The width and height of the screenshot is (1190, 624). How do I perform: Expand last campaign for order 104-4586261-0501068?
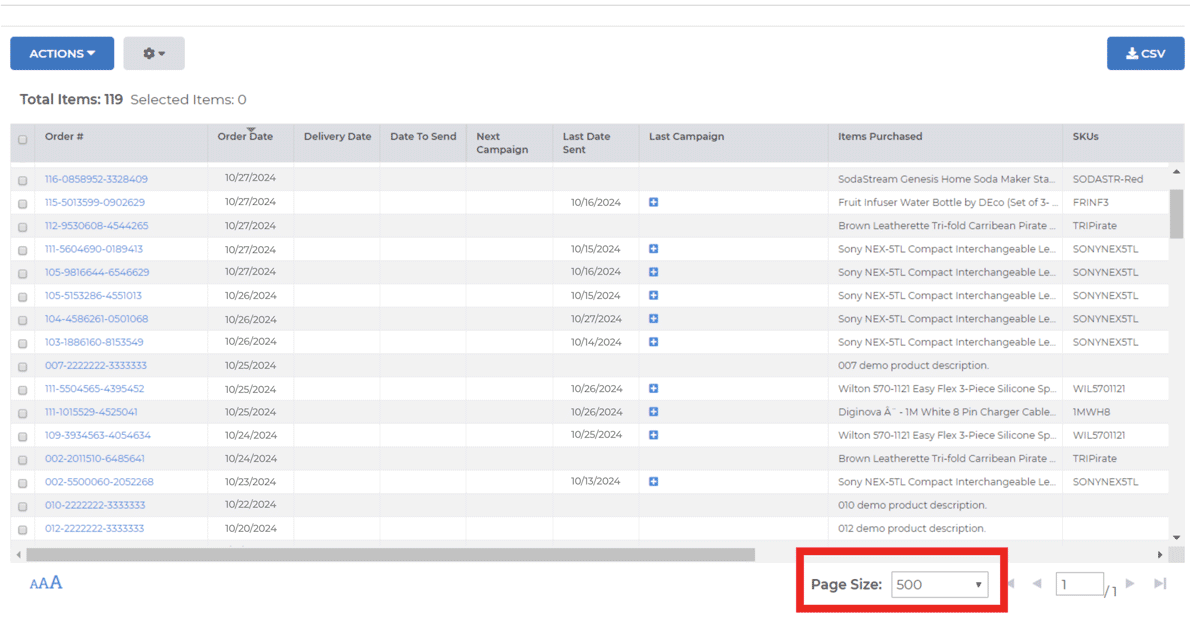653,319
